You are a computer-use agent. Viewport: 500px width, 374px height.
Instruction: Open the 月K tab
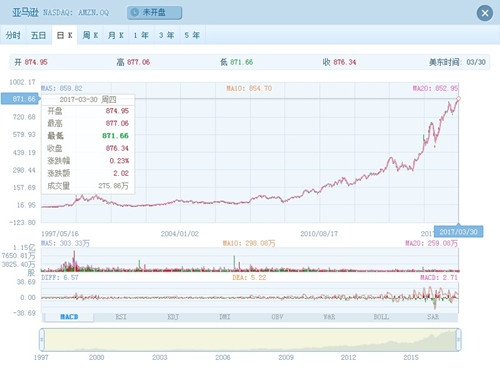(x=116, y=35)
